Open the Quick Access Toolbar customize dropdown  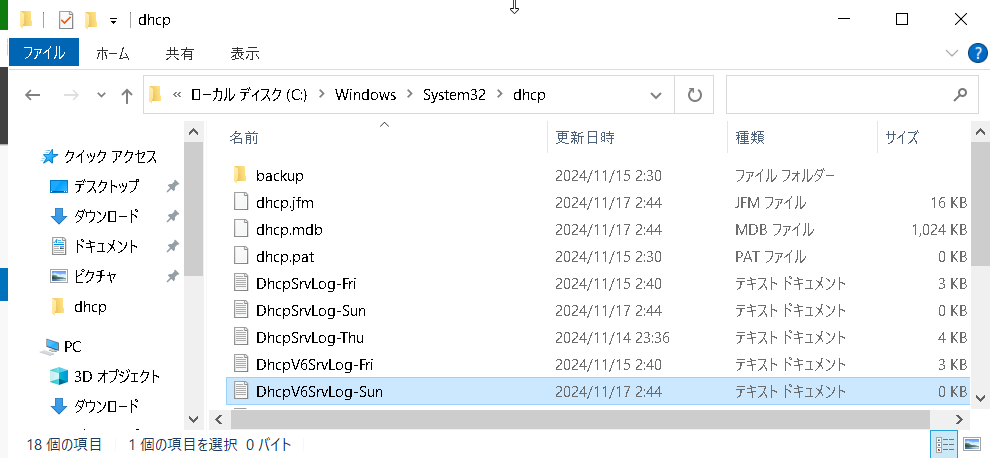pos(114,19)
